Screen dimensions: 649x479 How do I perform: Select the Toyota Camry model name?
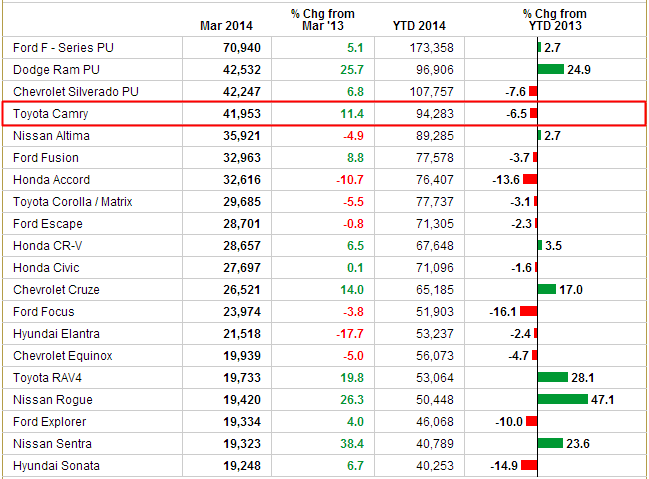(50, 114)
